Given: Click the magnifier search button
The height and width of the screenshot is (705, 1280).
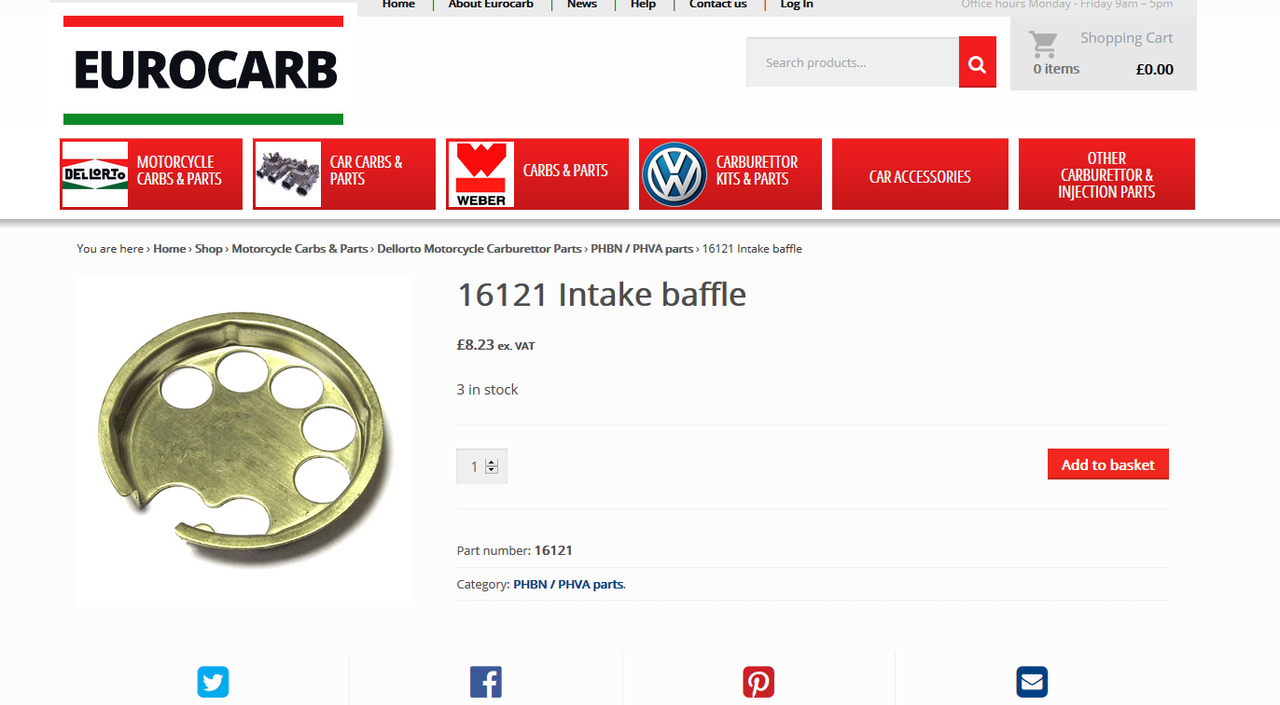Looking at the screenshot, I should coord(977,62).
